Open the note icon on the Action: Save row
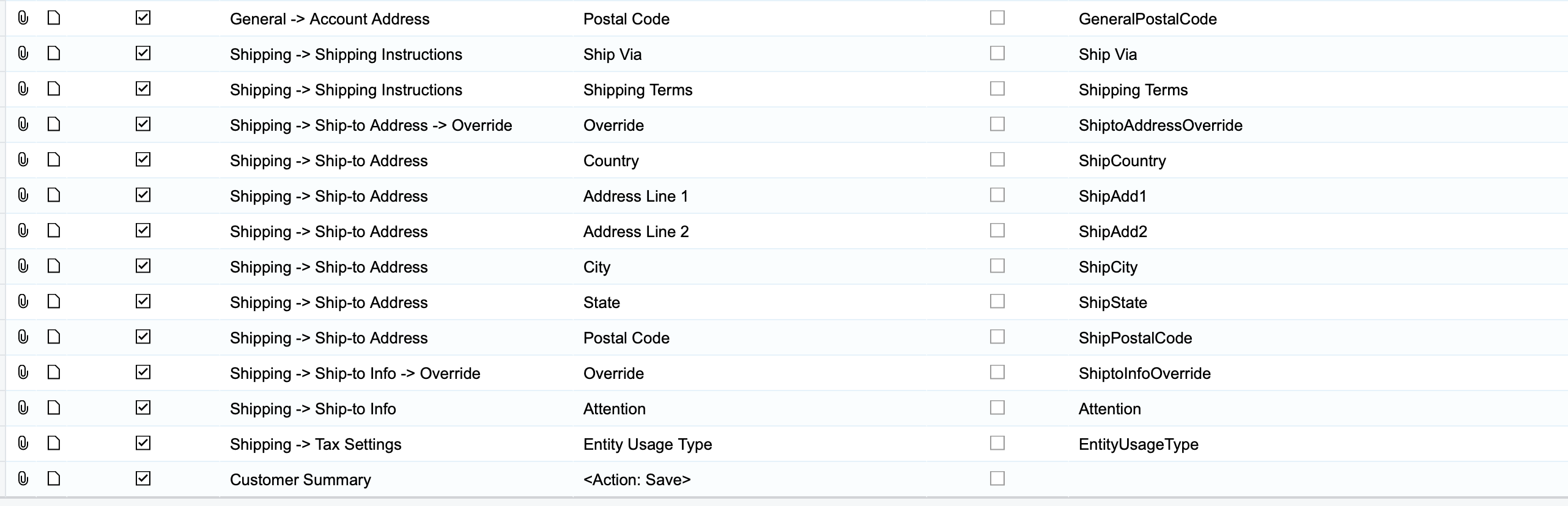 point(54,479)
